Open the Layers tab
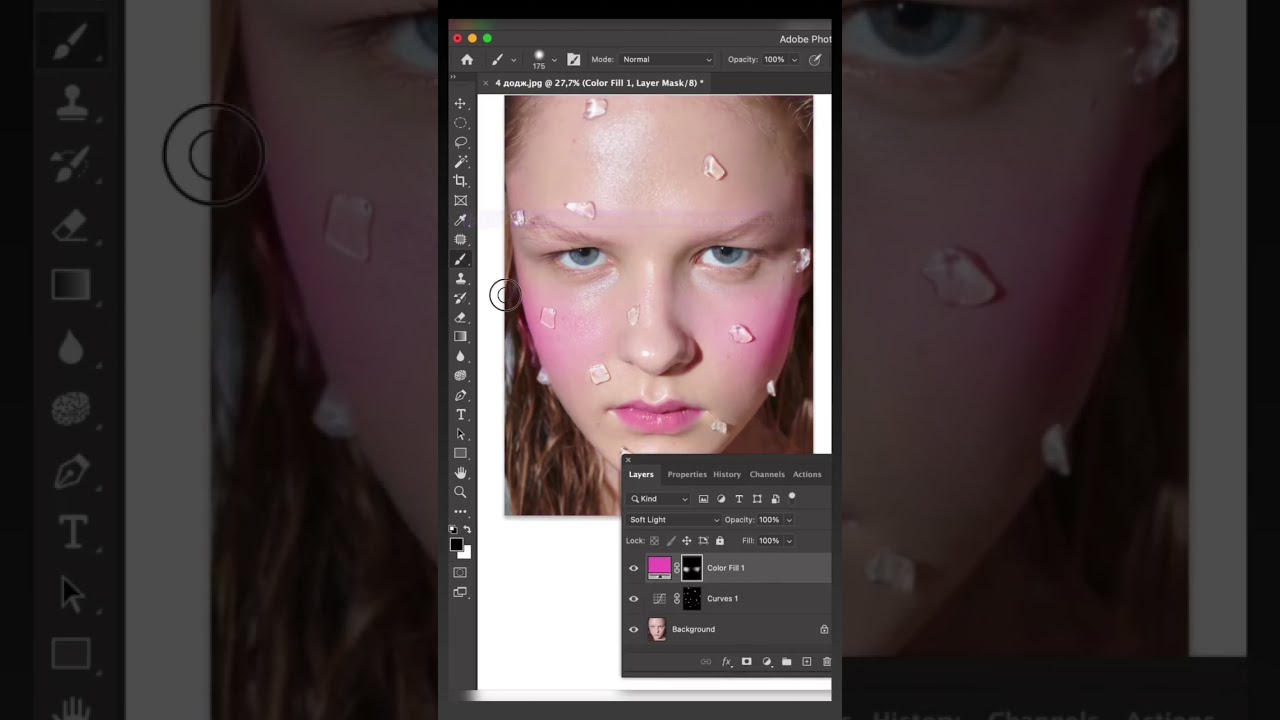 click(641, 475)
